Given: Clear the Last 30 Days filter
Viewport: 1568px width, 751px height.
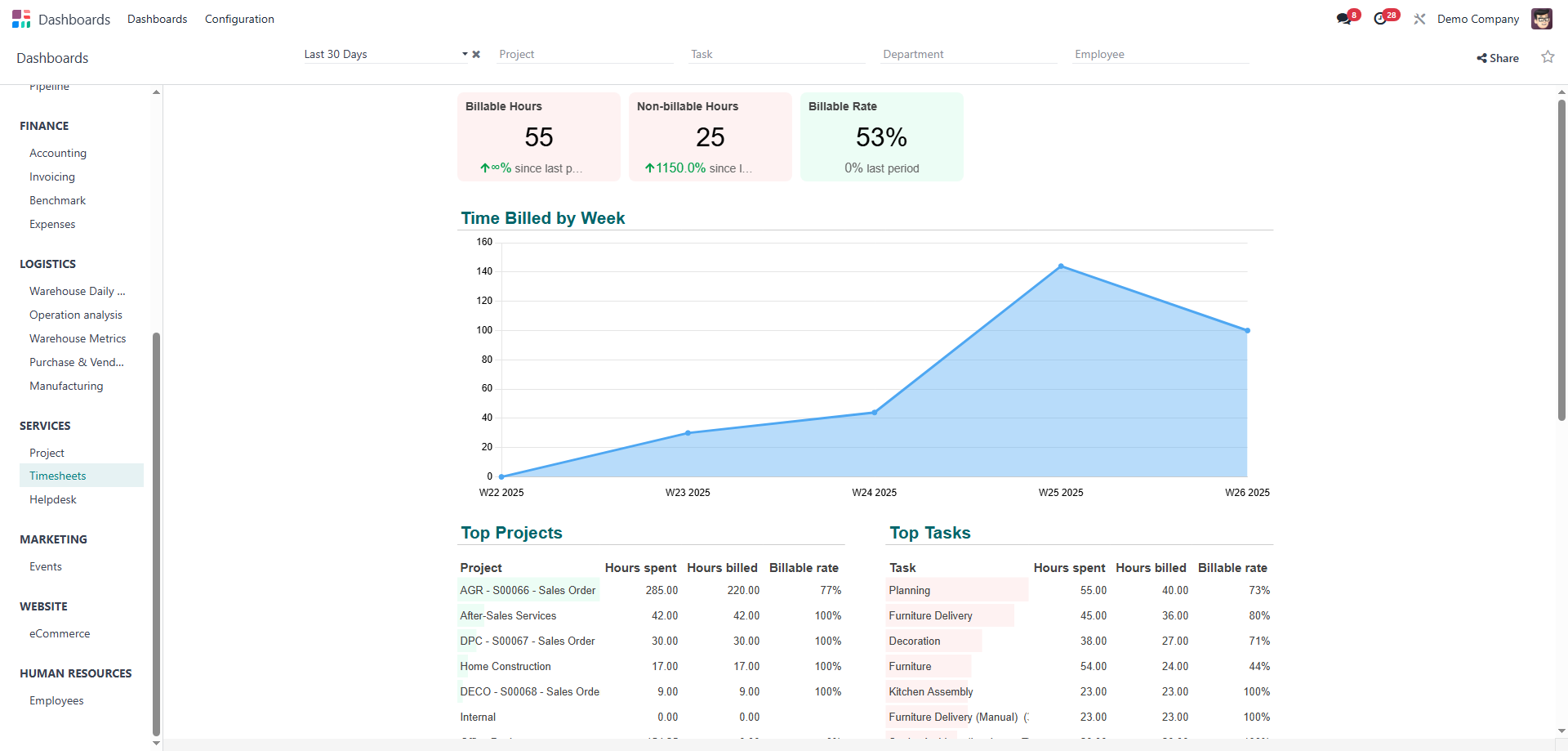Looking at the screenshot, I should (476, 55).
